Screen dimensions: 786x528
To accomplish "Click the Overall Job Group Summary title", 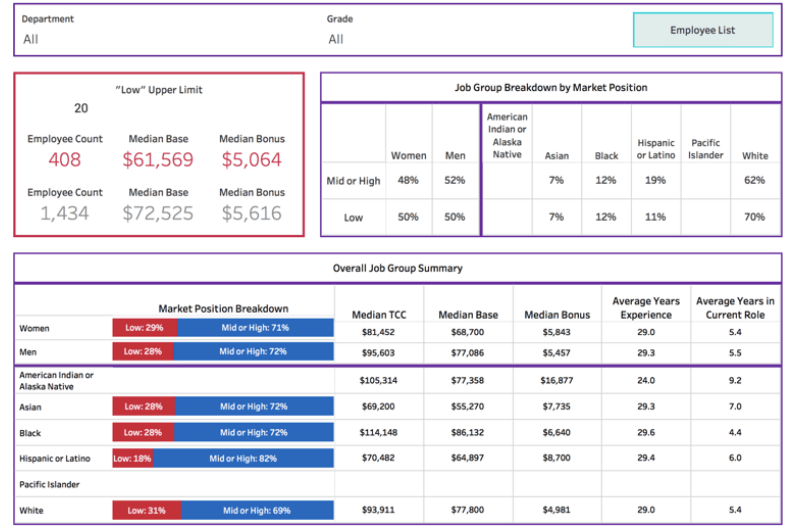I will click(398, 268).
